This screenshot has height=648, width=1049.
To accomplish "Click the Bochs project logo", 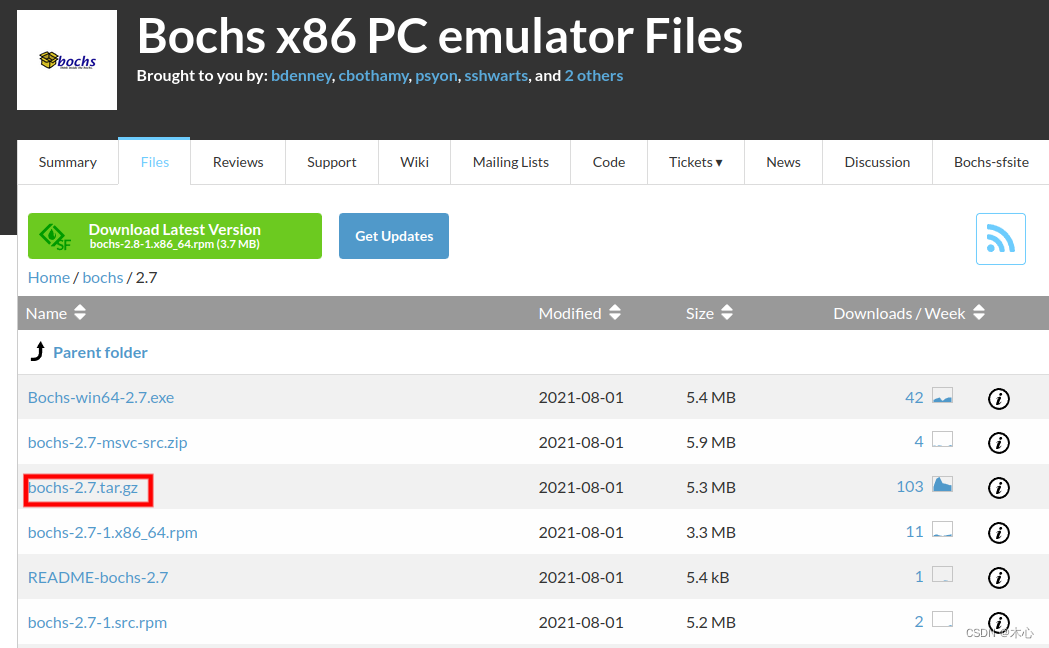I will pos(67,60).
